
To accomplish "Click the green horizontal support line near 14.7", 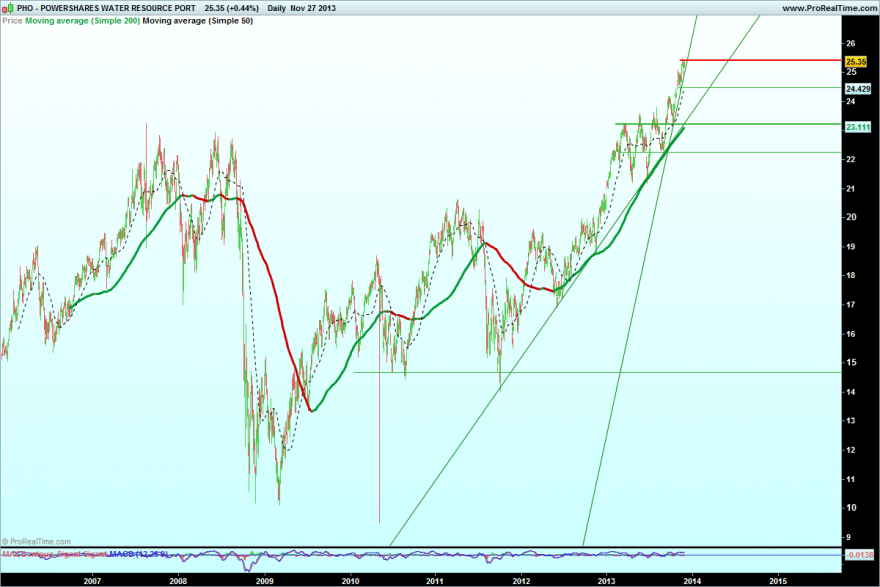I will 598,372.
